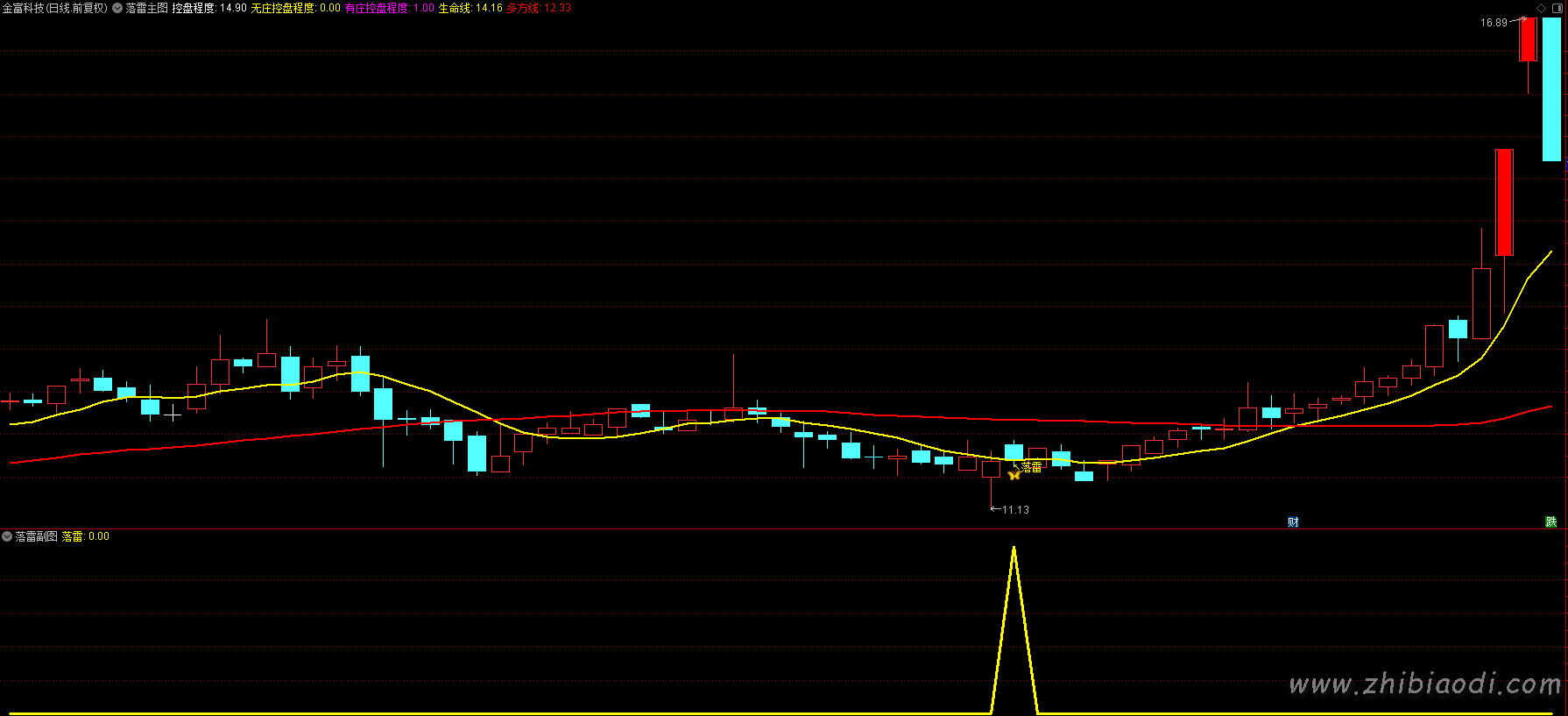Click the yellow 落雷 spike peak in sub-chart
The image size is (1568, 716).
1014,549
